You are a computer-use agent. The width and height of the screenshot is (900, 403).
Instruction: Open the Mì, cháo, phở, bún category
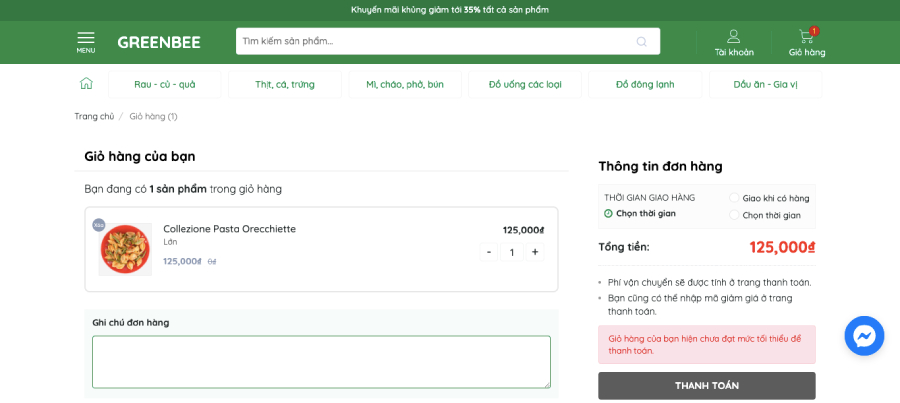pos(405,84)
